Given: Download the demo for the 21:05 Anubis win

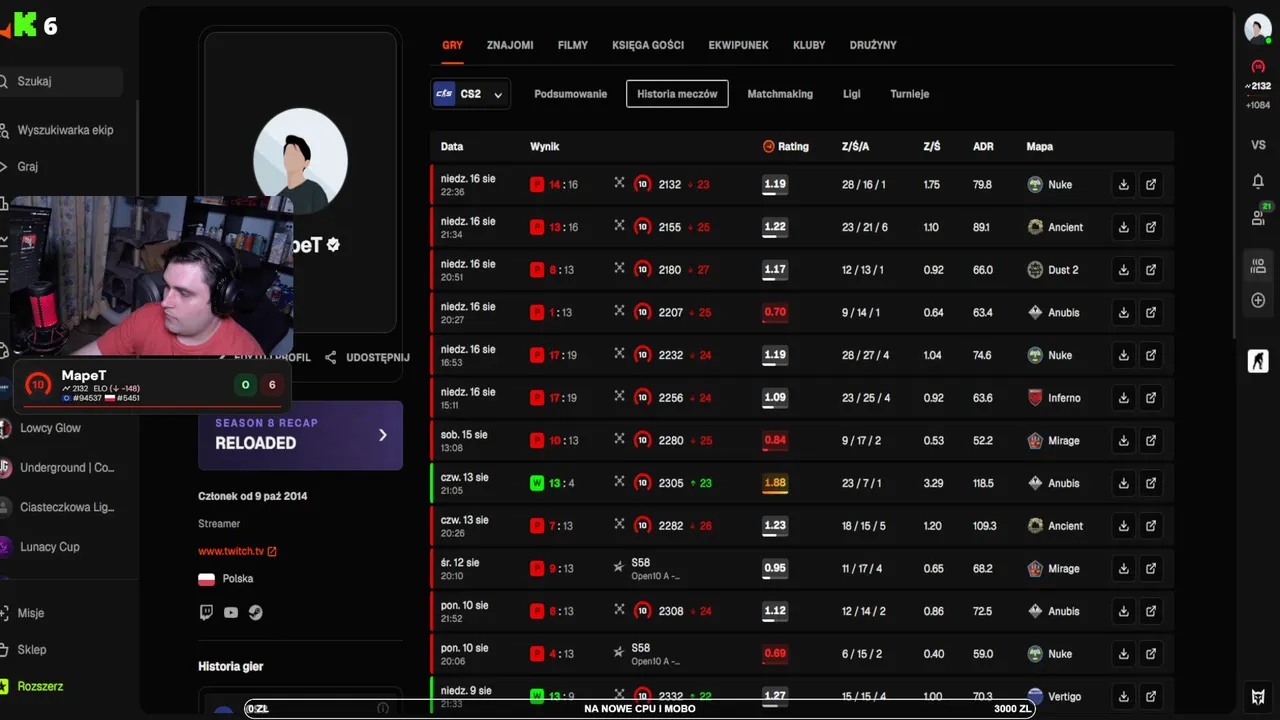Looking at the screenshot, I should (1124, 483).
